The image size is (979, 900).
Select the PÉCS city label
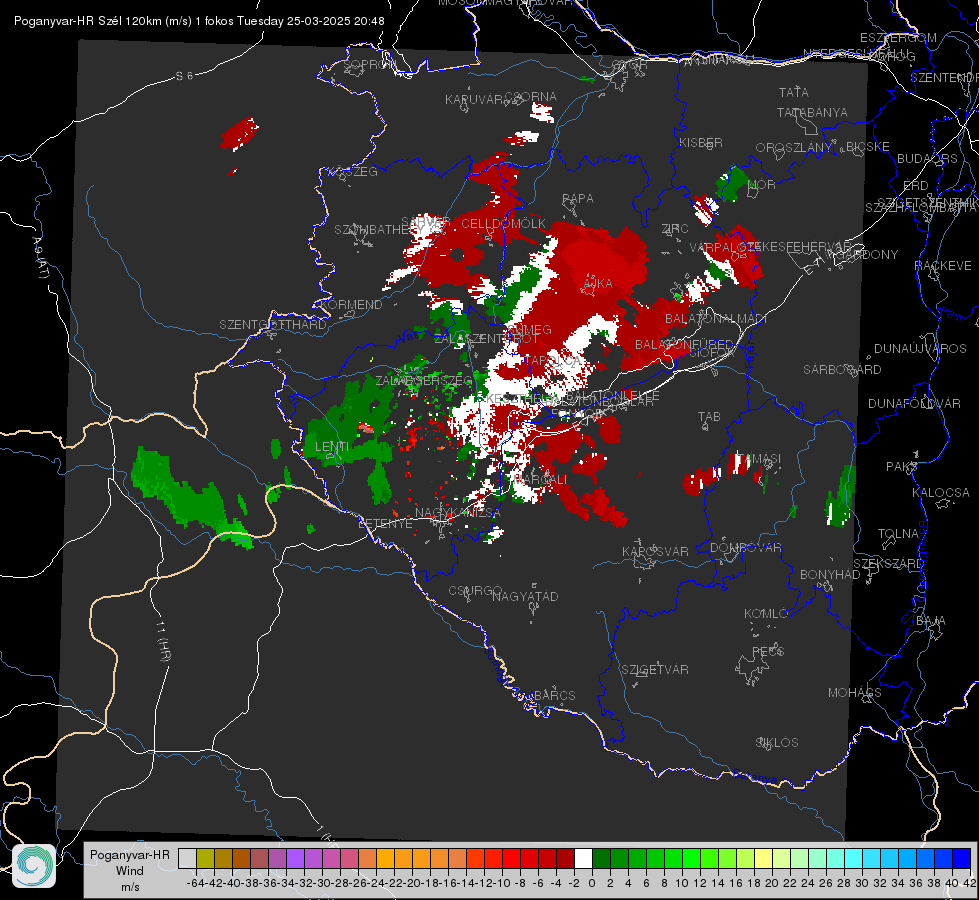tap(767, 651)
